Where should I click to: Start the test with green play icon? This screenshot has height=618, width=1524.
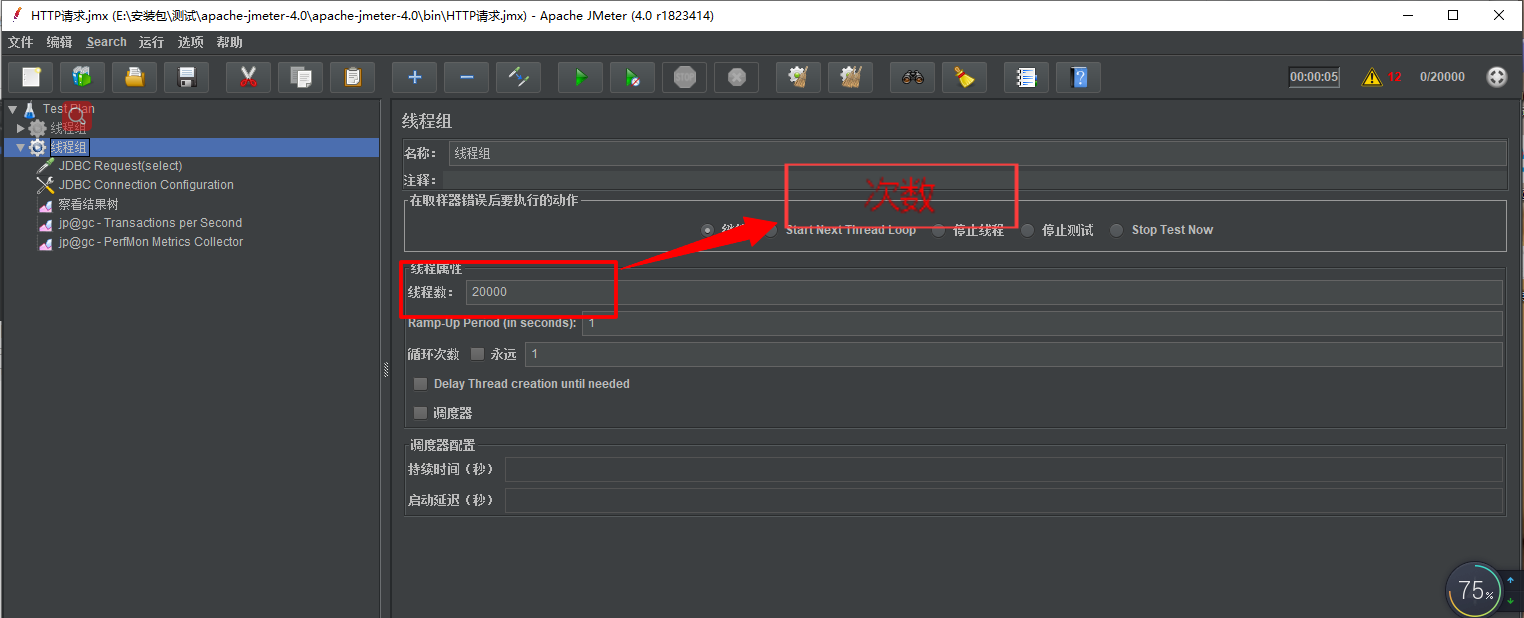[x=580, y=77]
